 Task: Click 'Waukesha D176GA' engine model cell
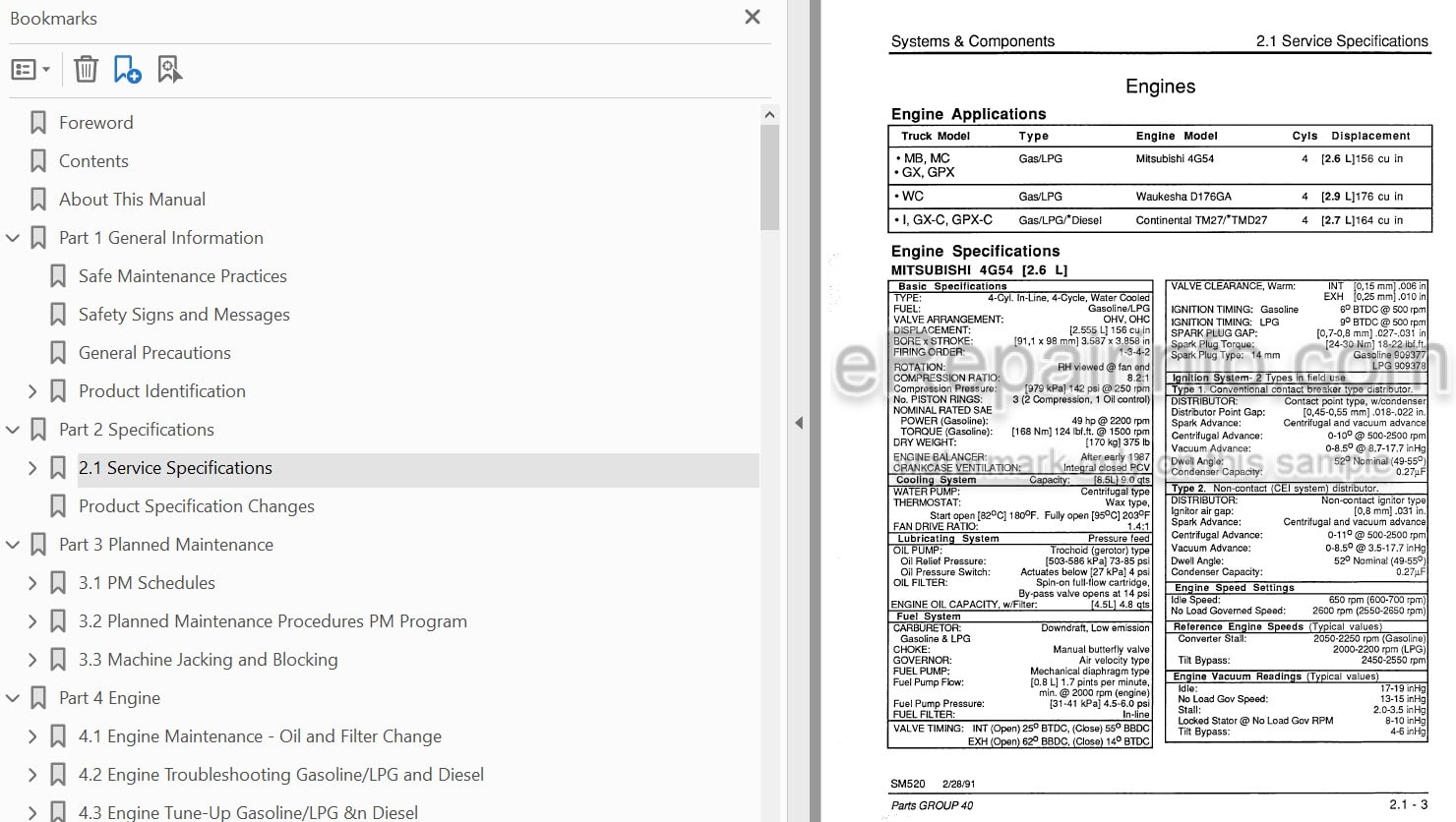(1183, 197)
